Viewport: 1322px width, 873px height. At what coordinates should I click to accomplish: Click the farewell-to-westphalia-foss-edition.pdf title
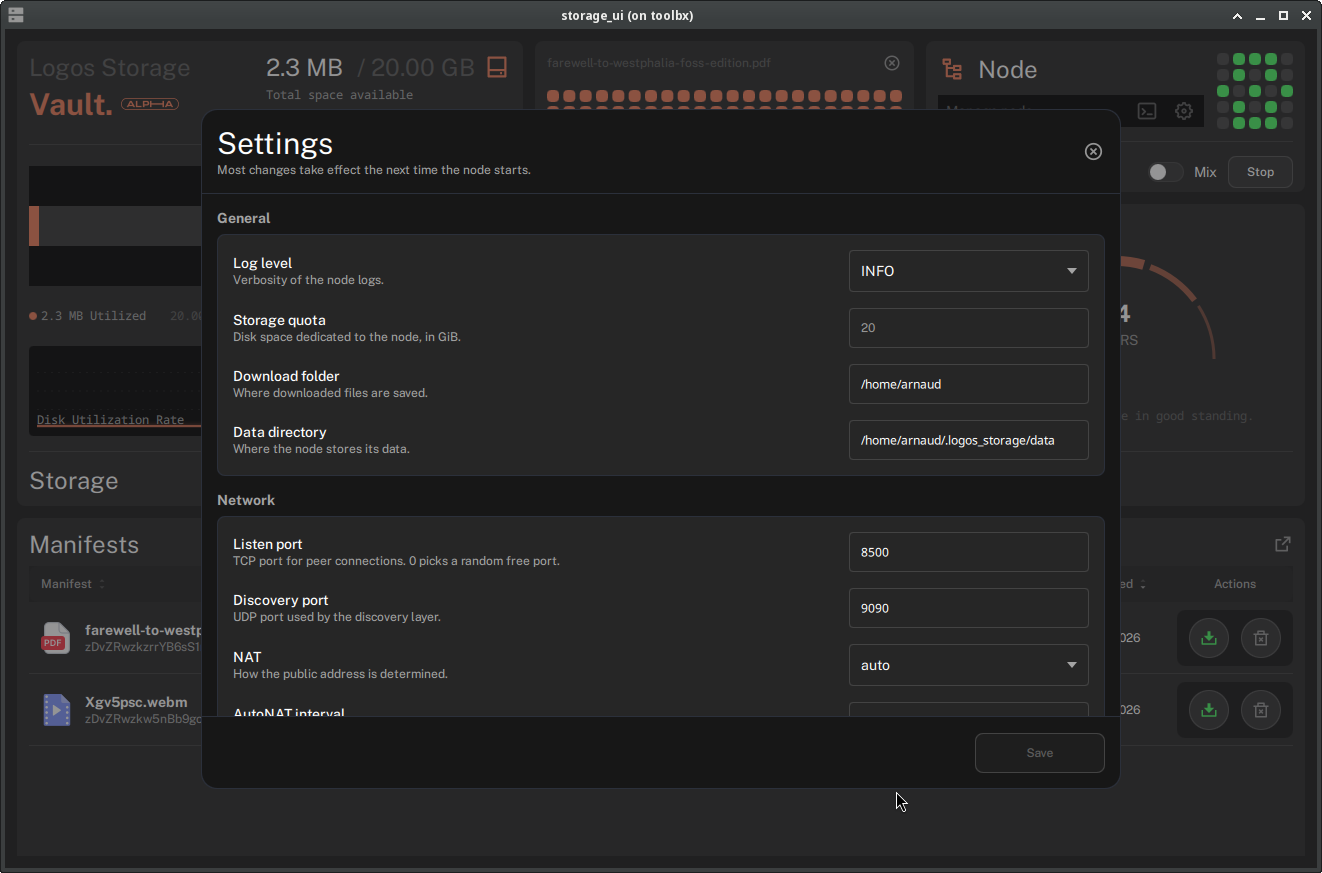(659, 63)
